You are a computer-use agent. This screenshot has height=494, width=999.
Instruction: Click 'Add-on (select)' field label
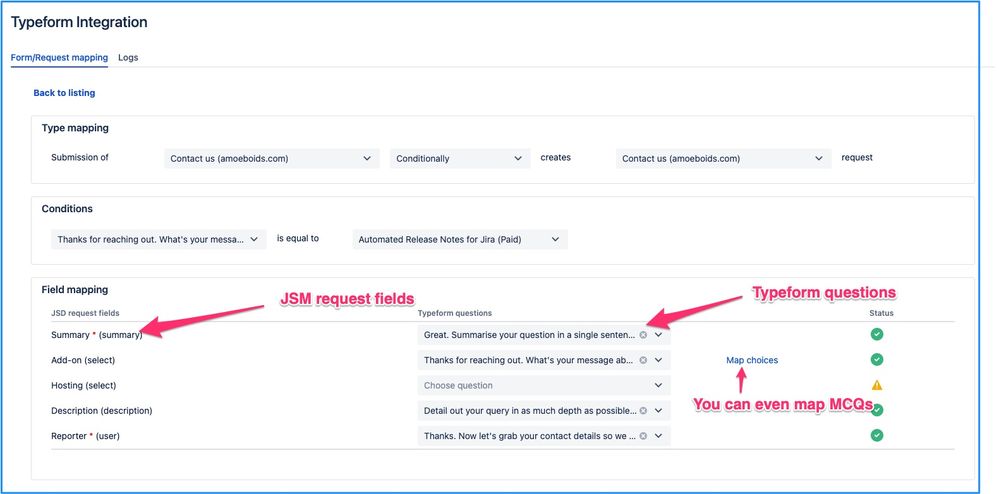[x=83, y=360]
